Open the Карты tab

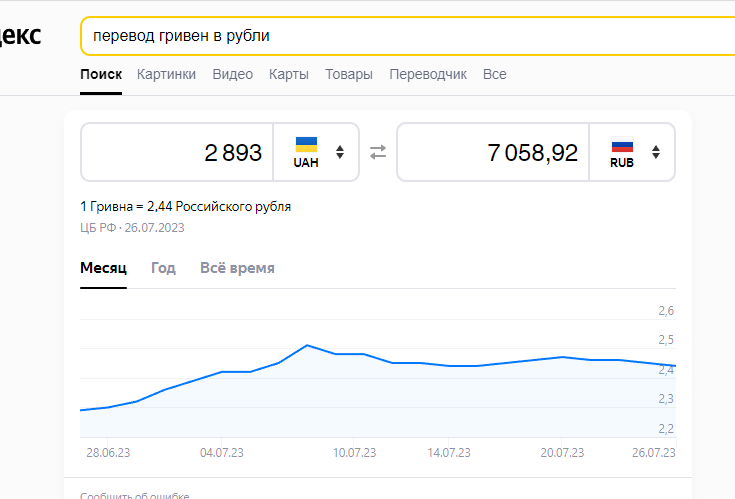[289, 74]
